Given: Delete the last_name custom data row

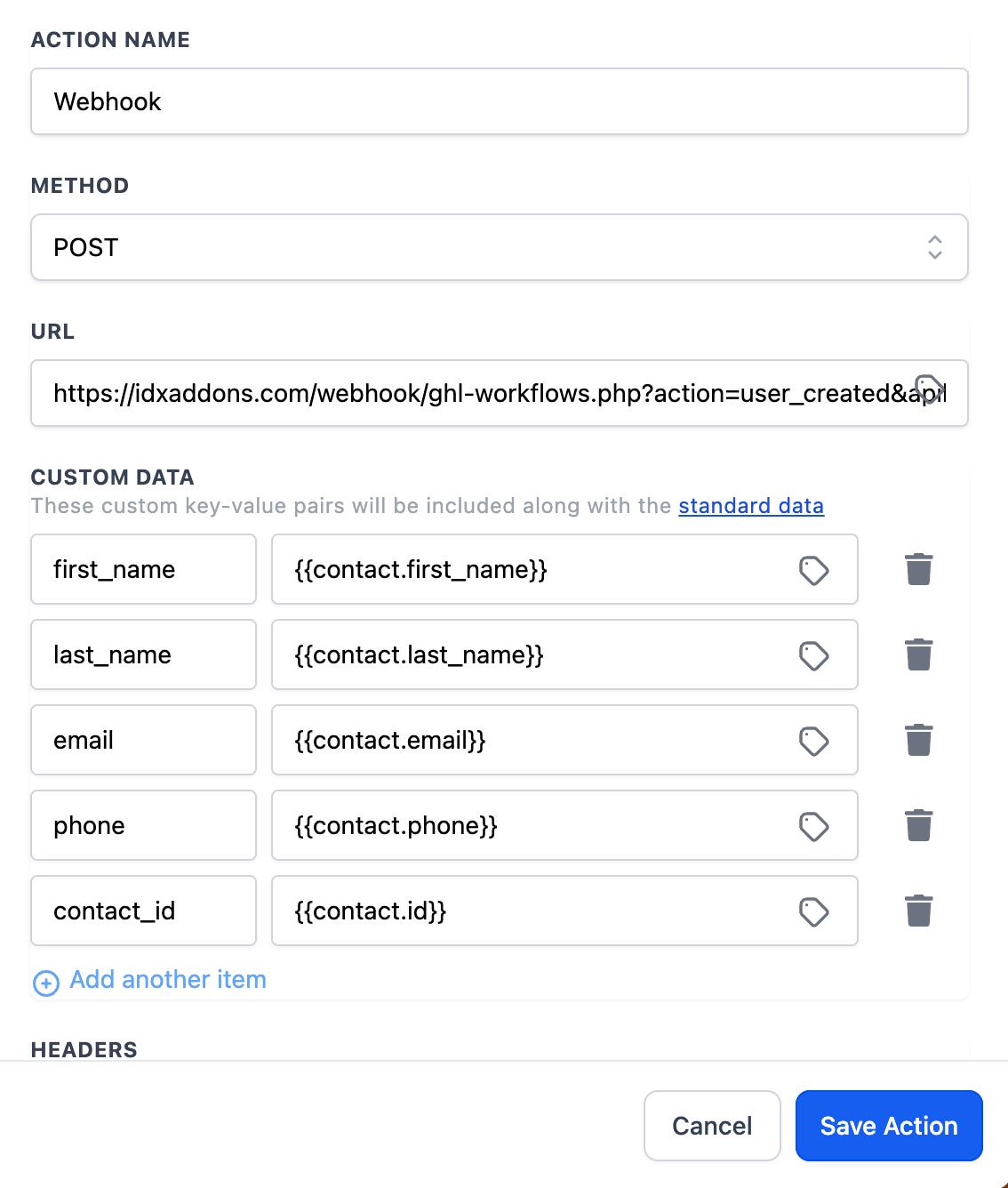Looking at the screenshot, I should click(x=918, y=655).
